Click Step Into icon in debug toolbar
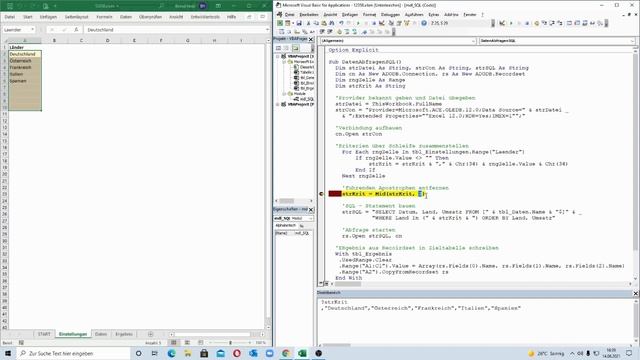Screen dimensions: 640x360 544,23
